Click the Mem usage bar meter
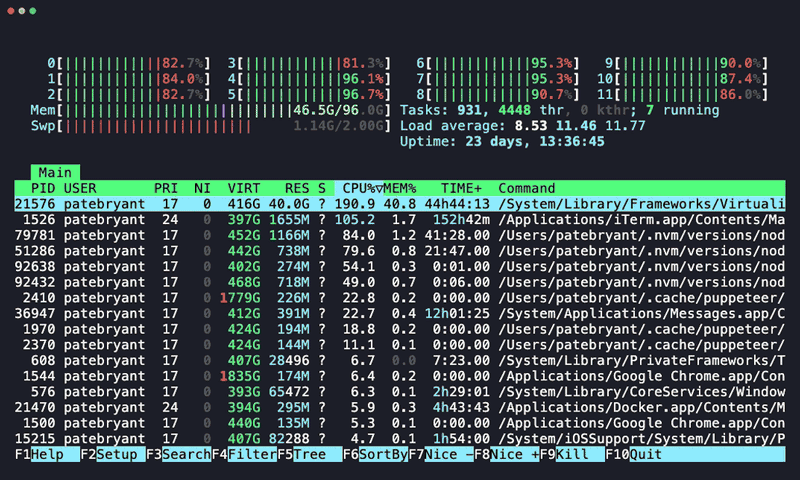This screenshot has width=800, height=480. [x=210, y=110]
